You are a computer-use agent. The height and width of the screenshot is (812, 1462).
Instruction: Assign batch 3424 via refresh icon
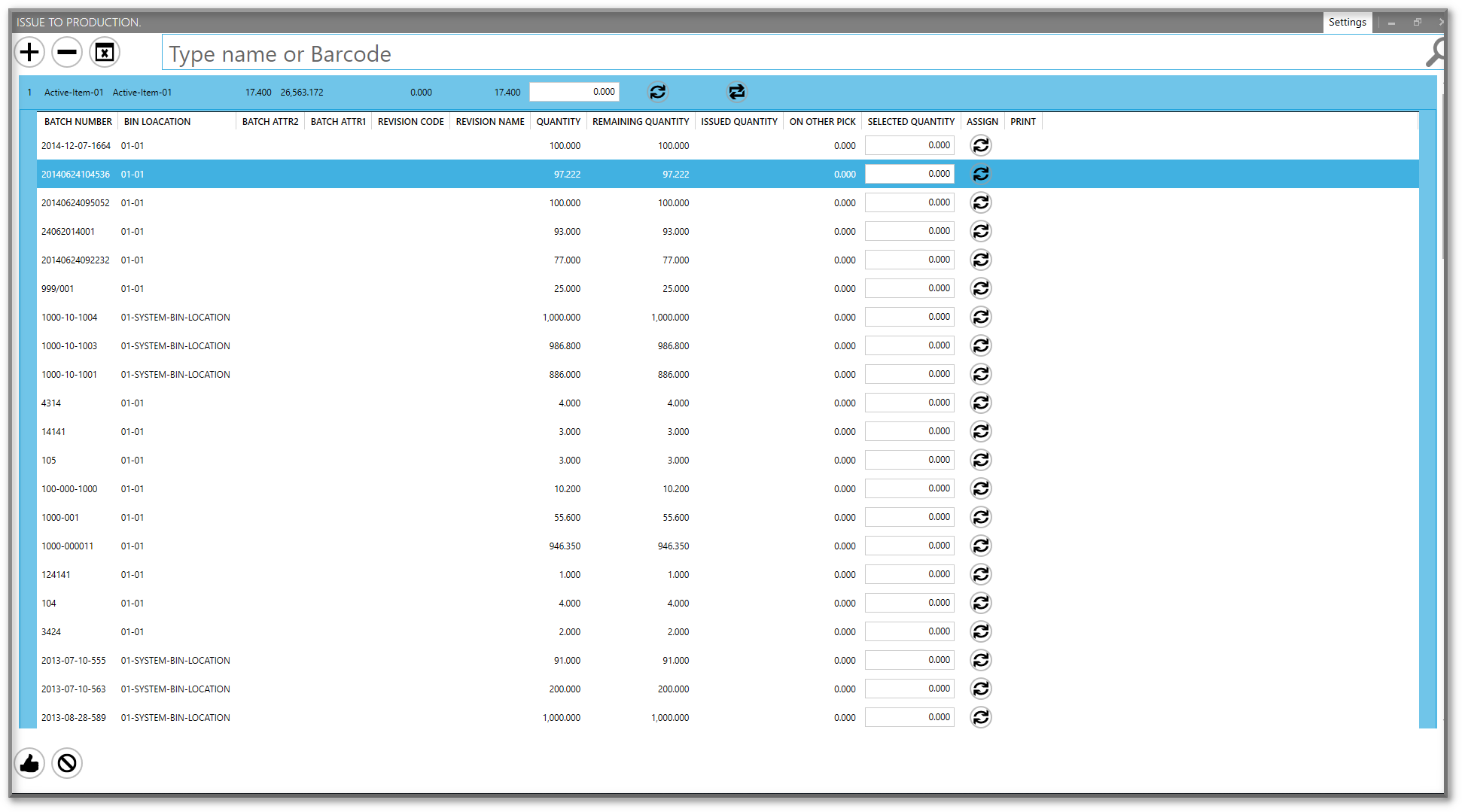pyautogui.click(x=981, y=631)
